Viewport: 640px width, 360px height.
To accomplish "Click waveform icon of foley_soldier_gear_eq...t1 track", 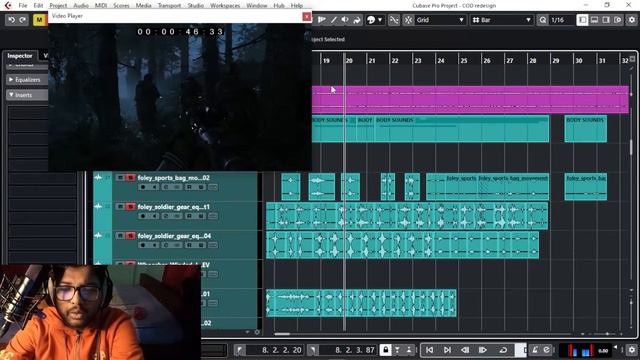I will click(98, 207).
